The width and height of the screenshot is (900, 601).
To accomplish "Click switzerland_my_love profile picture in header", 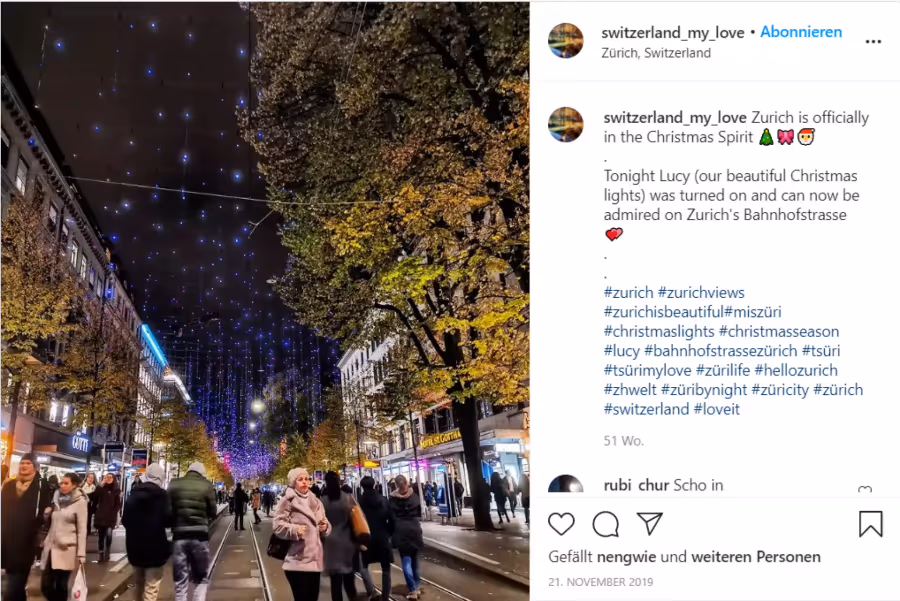I will click(x=565, y=41).
